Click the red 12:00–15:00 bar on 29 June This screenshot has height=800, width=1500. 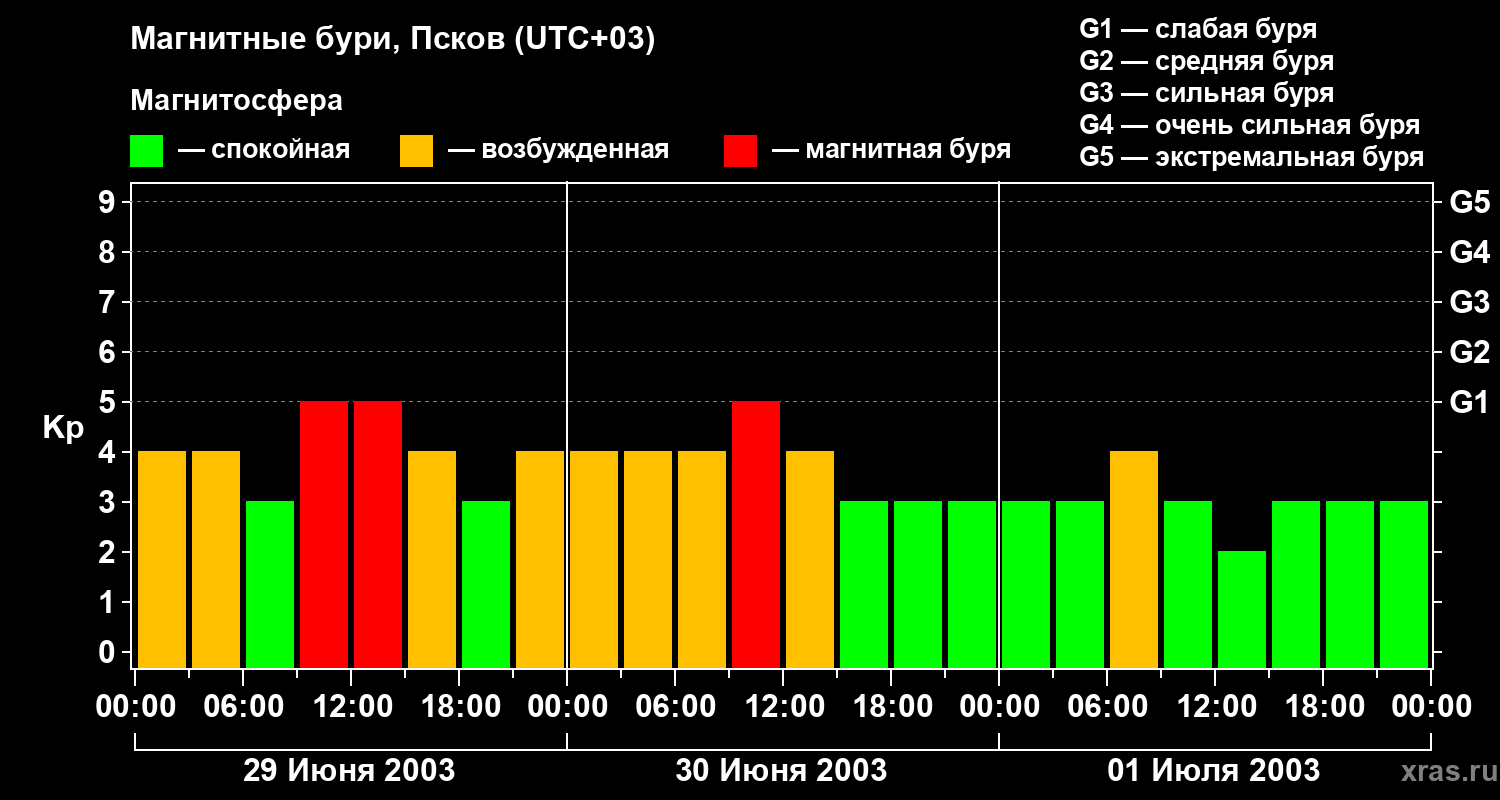click(378, 535)
